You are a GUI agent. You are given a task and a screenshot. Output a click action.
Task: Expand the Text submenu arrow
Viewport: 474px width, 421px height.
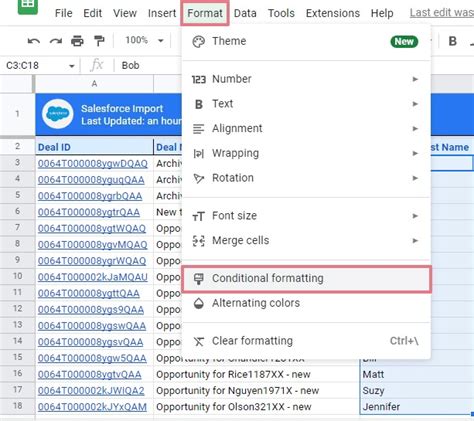(415, 104)
